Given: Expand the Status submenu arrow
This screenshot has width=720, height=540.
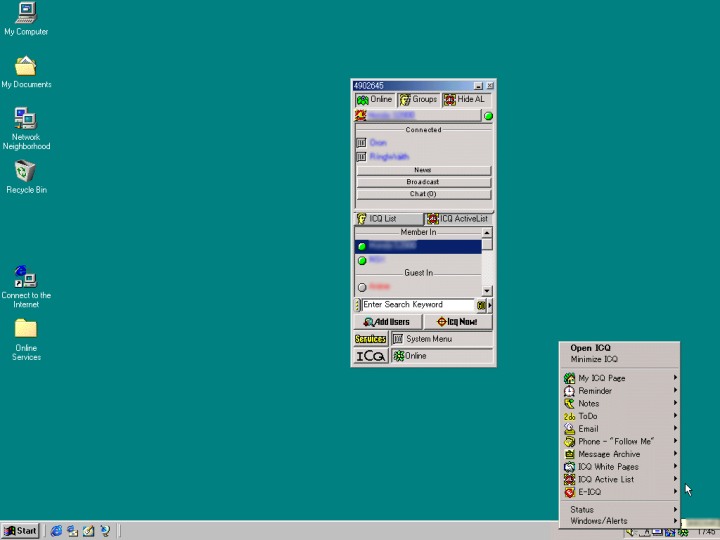Looking at the screenshot, I should coord(676,510).
